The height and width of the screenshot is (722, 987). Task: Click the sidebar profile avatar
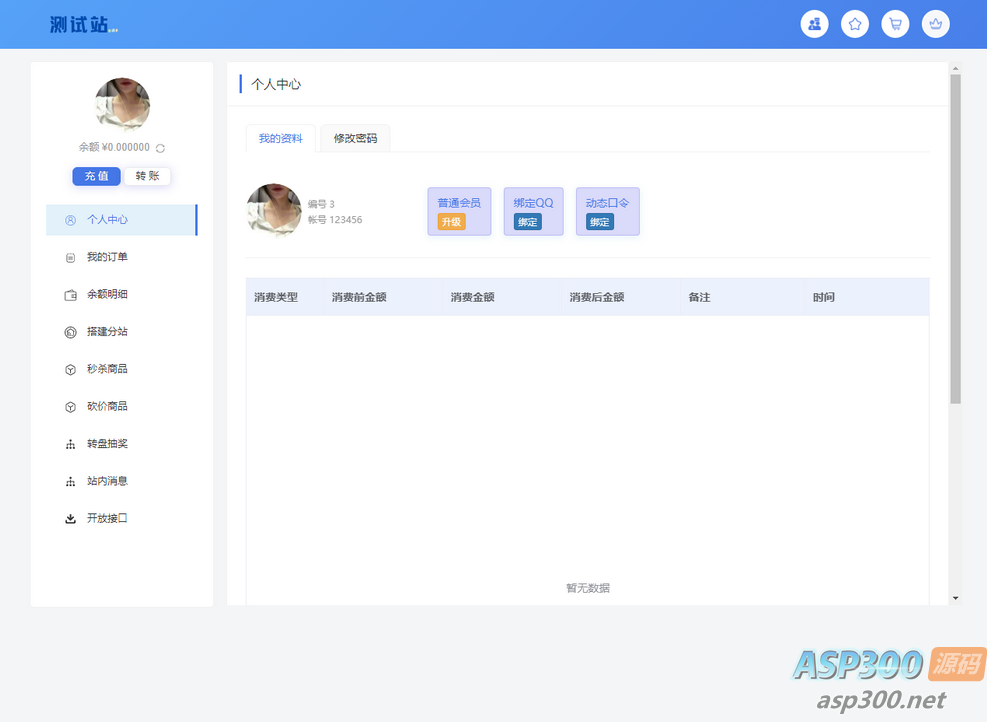[x=122, y=104]
